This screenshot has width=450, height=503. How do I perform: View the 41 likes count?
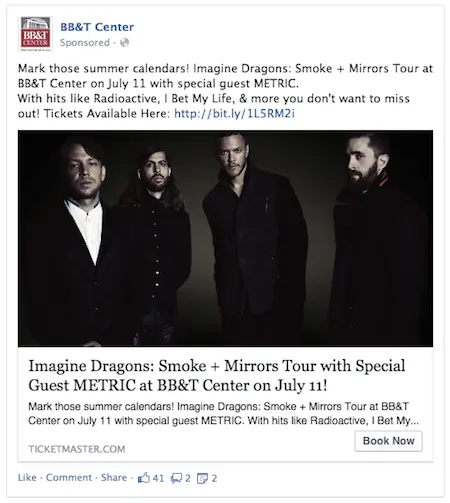pyautogui.click(x=158, y=478)
